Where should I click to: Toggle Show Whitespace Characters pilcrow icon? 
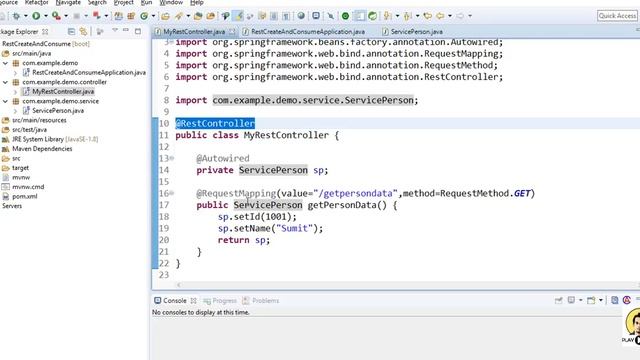[x=286, y=16]
